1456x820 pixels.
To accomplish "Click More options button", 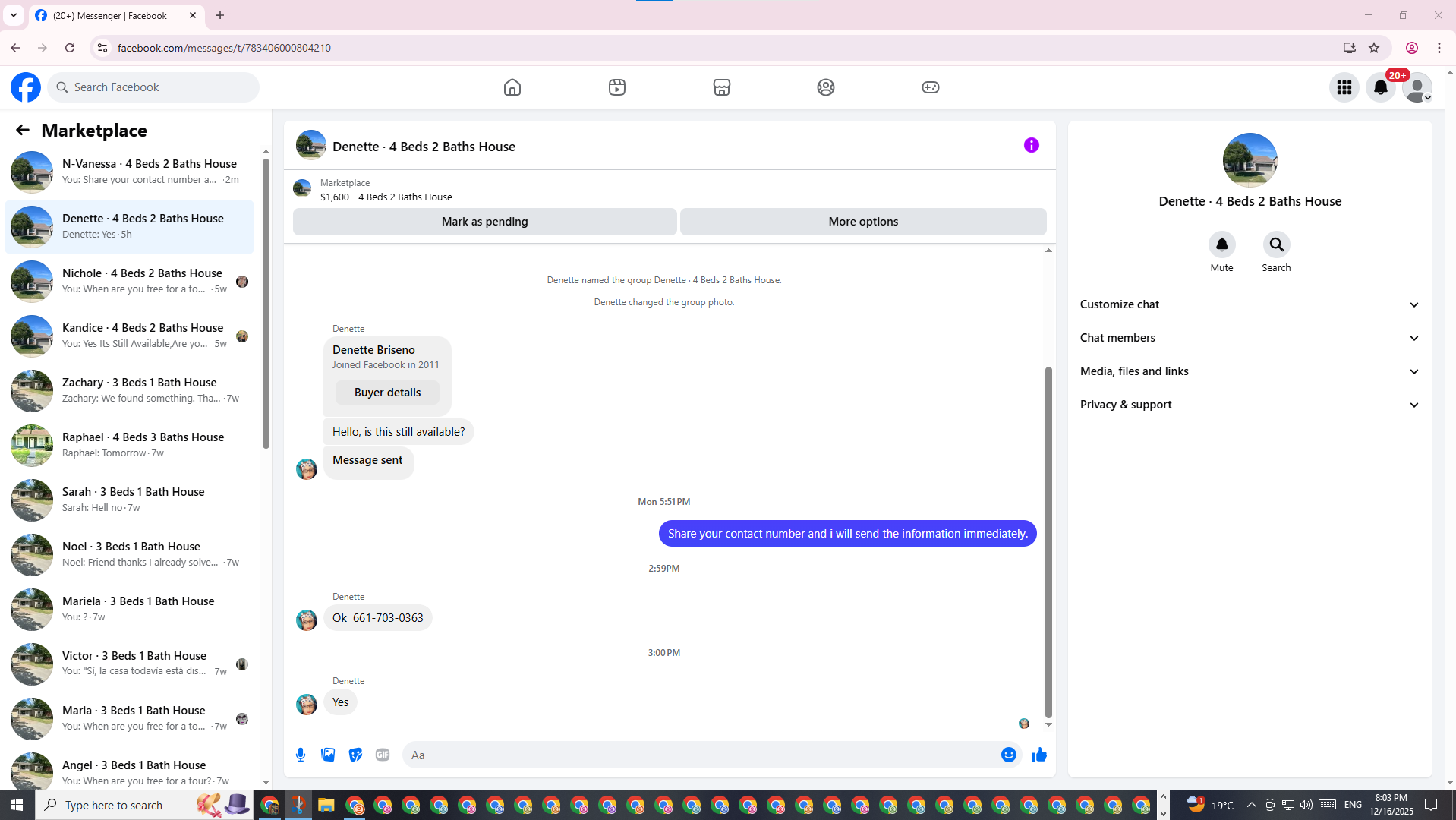I will pyautogui.click(x=863, y=222).
